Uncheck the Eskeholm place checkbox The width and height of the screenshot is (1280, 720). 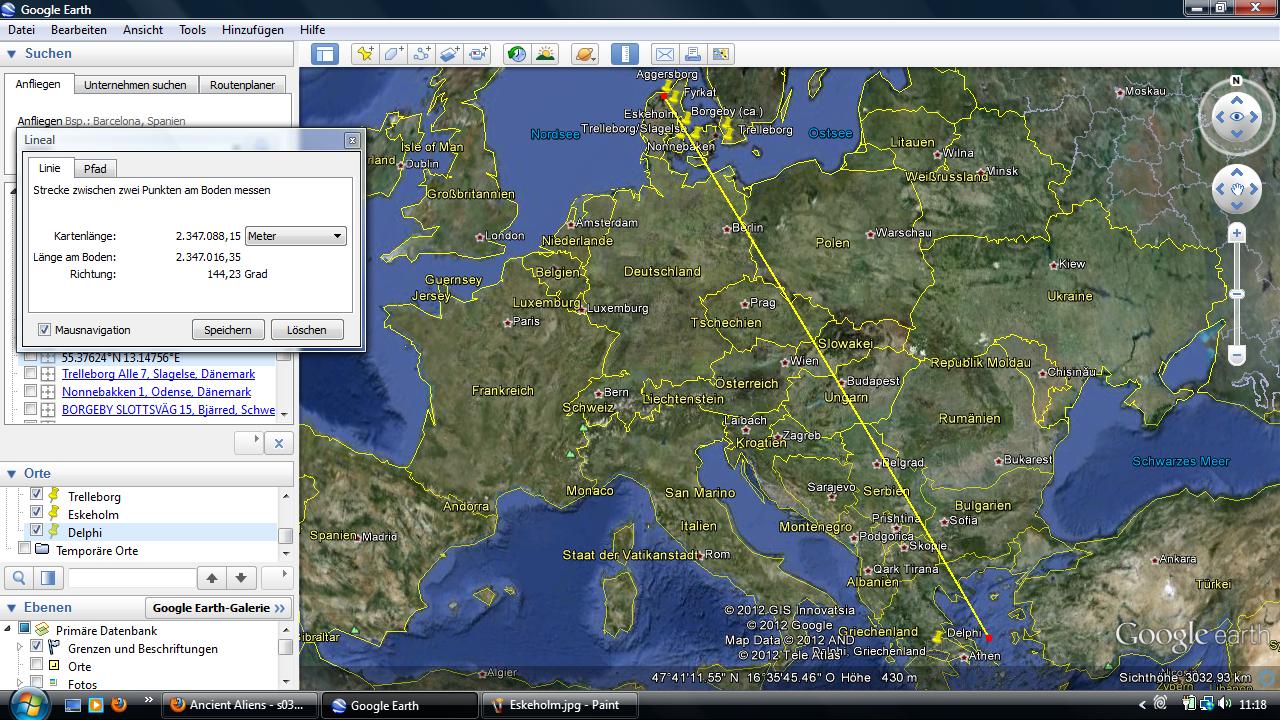click(x=37, y=513)
